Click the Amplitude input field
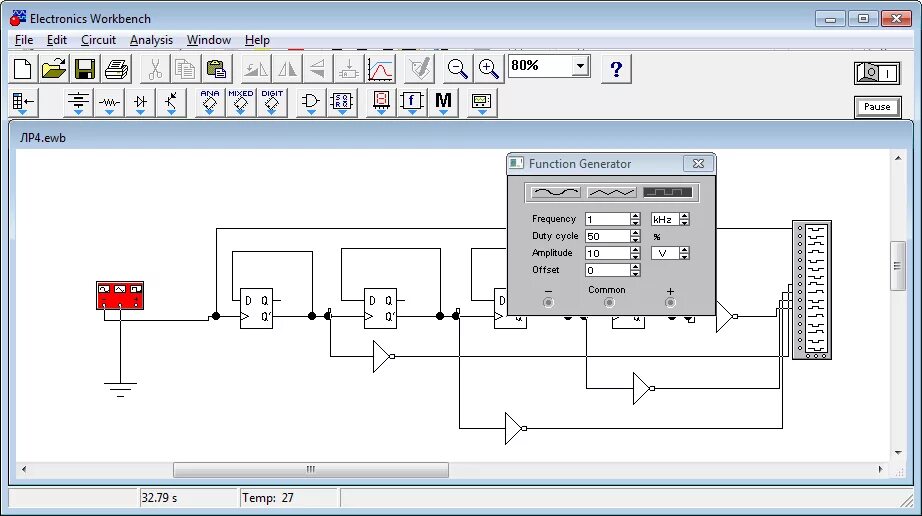 pos(607,253)
